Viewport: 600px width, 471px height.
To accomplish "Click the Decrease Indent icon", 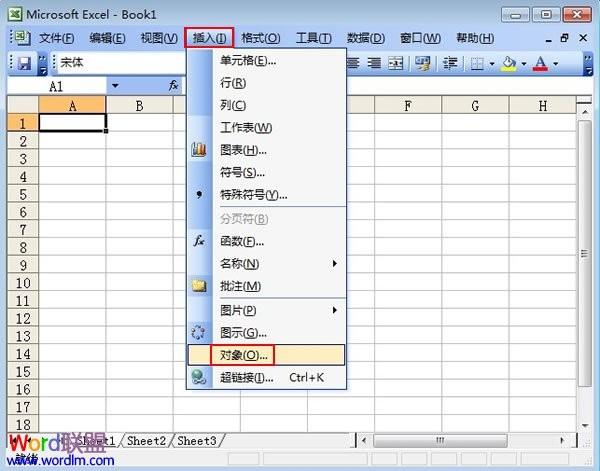I will (450, 63).
